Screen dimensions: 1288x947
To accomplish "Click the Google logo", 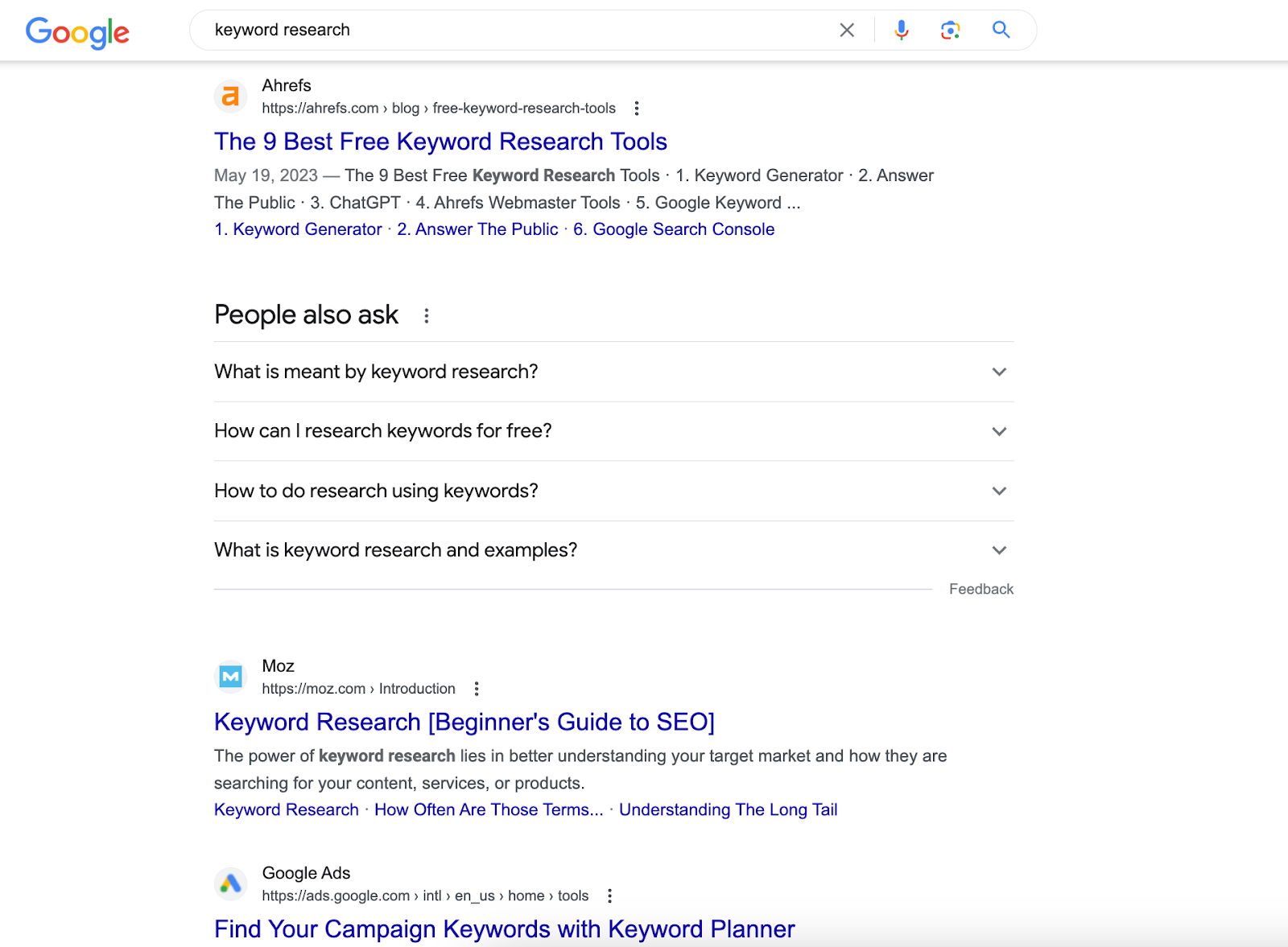I will pyautogui.click(x=77, y=31).
